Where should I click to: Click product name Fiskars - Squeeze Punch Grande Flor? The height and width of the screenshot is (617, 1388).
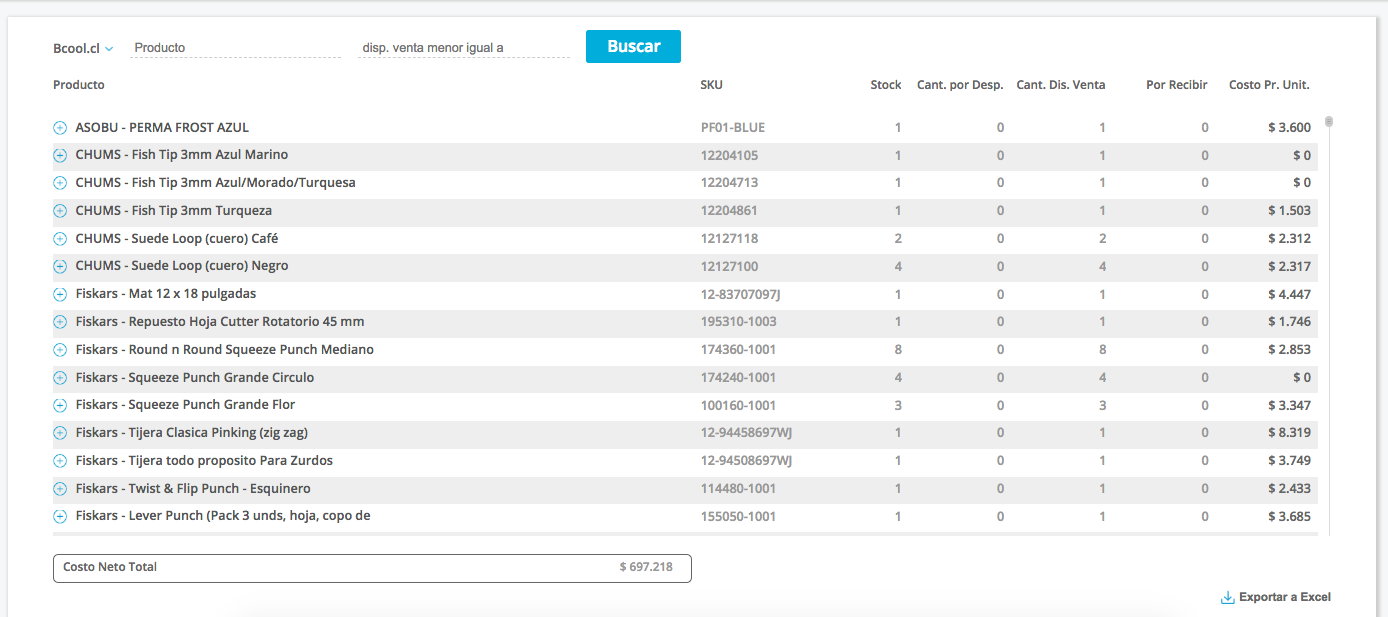[x=185, y=405]
